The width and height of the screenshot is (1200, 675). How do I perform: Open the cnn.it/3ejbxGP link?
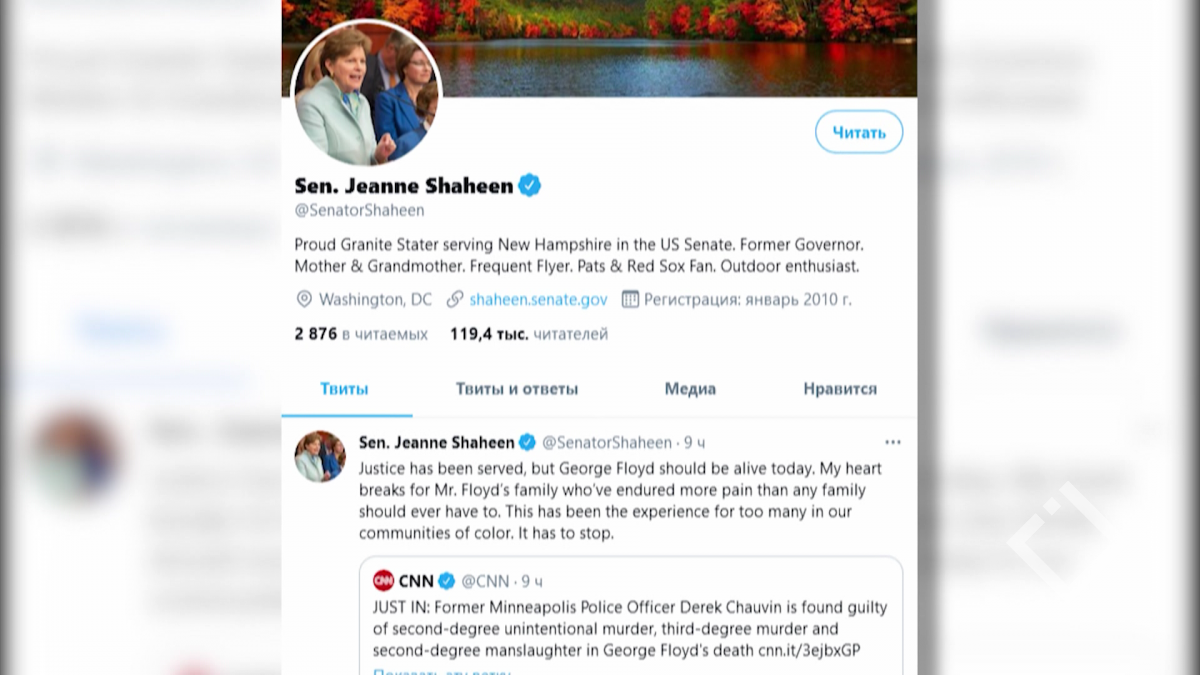pyautogui.click(x=812, y=651)
